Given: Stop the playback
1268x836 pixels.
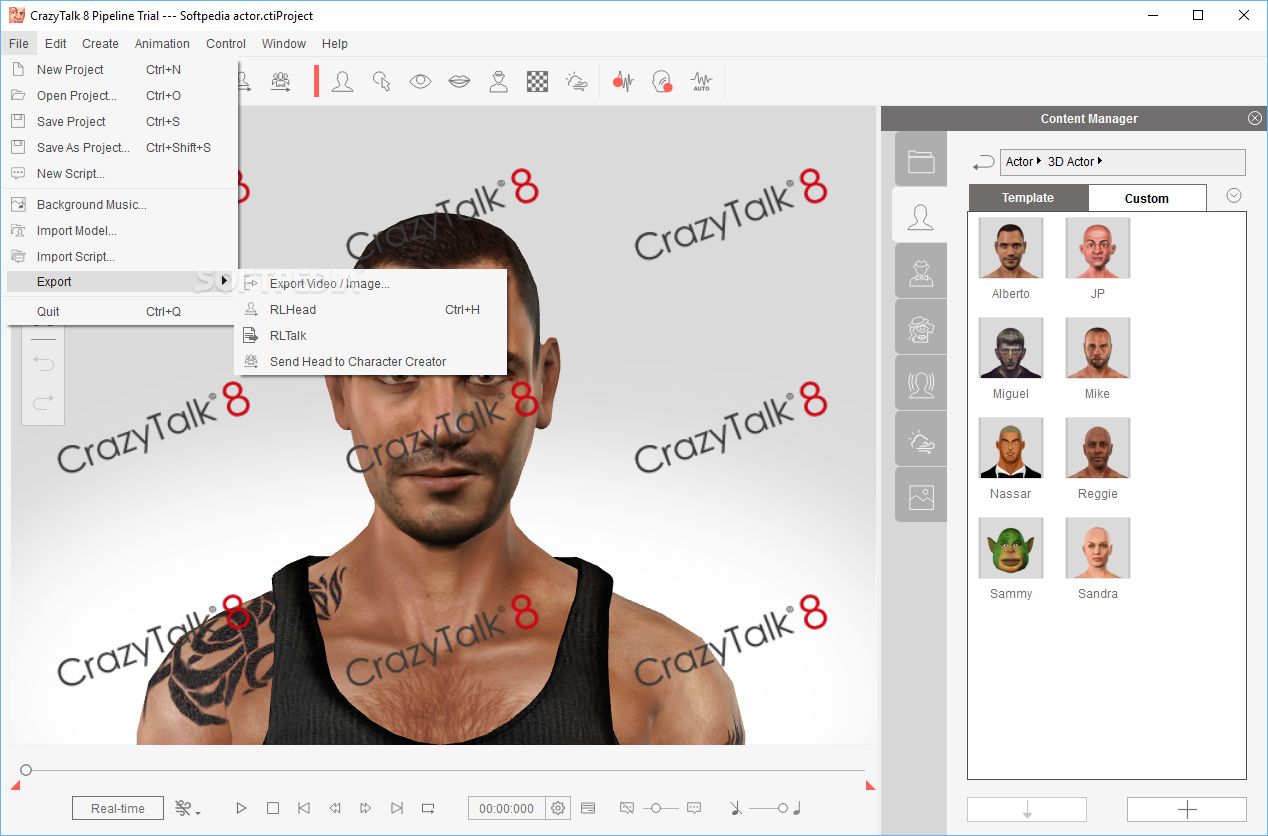Looking at the screenshot, I should coord(272,808).
